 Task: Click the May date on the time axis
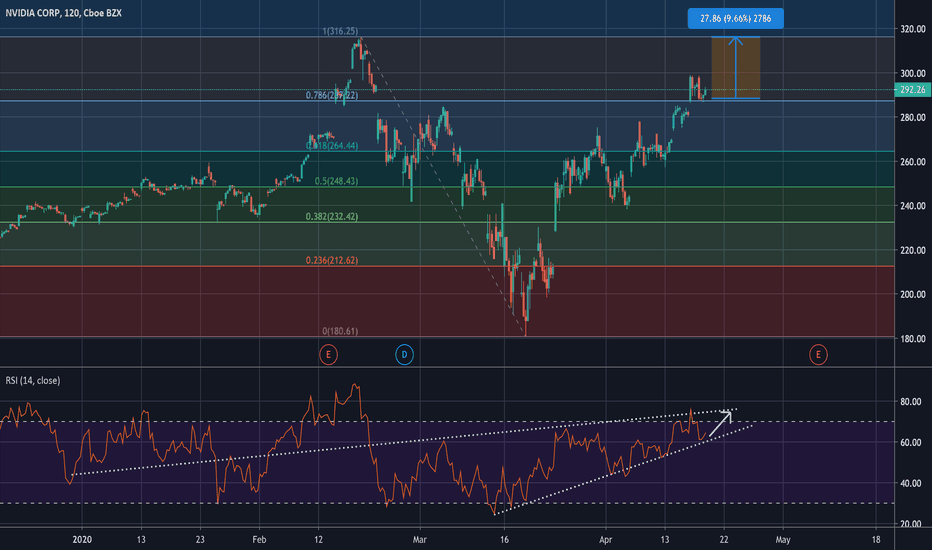[783, 539]
